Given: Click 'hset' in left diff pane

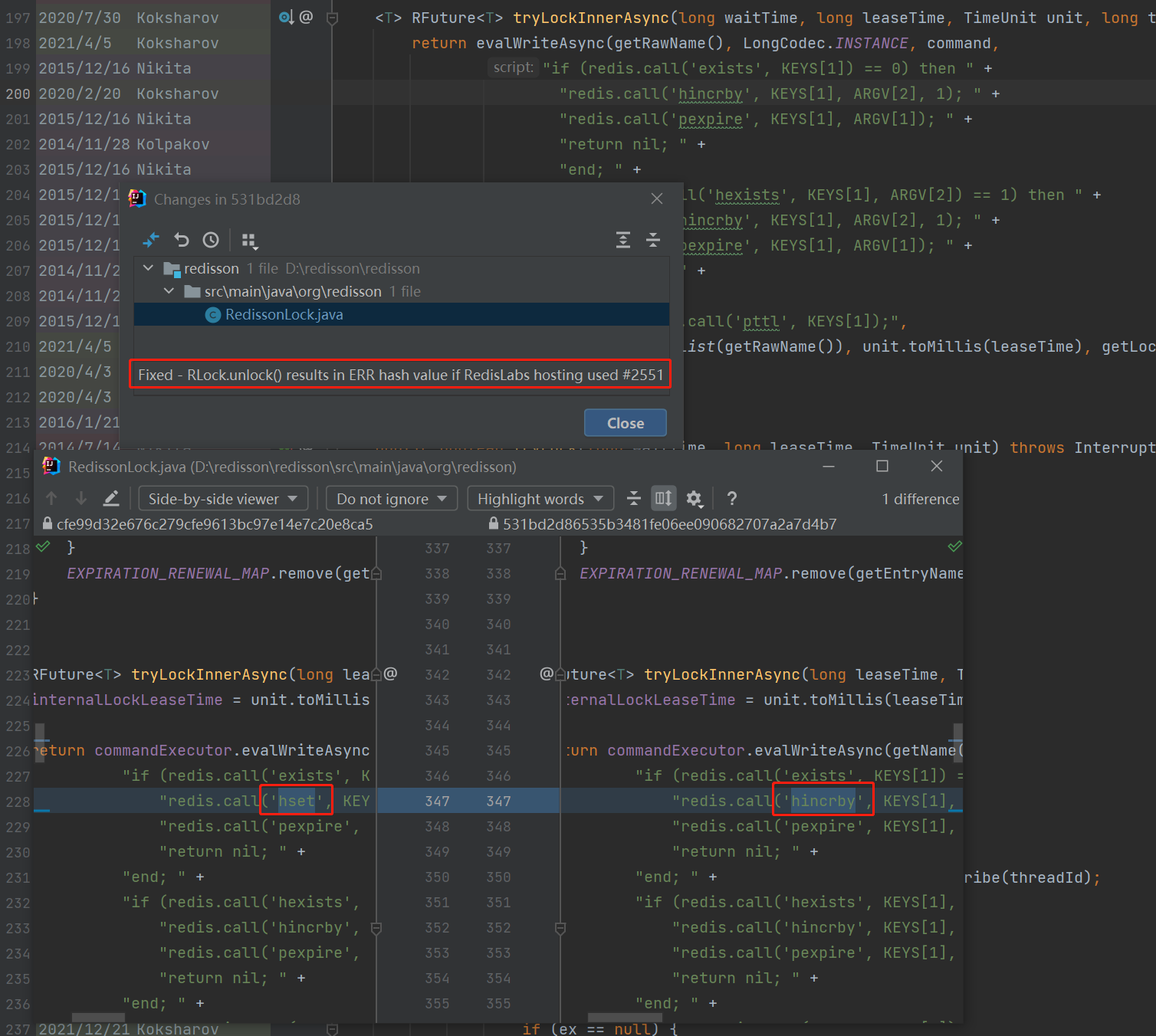Looking at the screenshot, I should (296, 801).
